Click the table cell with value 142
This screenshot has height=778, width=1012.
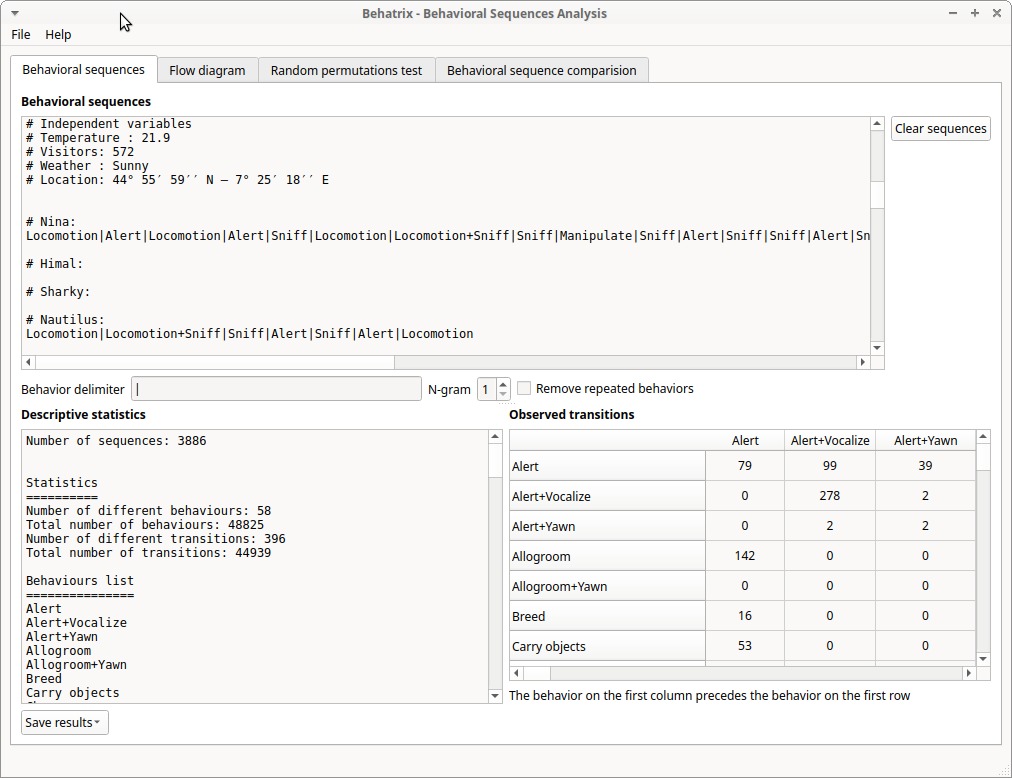745,556
